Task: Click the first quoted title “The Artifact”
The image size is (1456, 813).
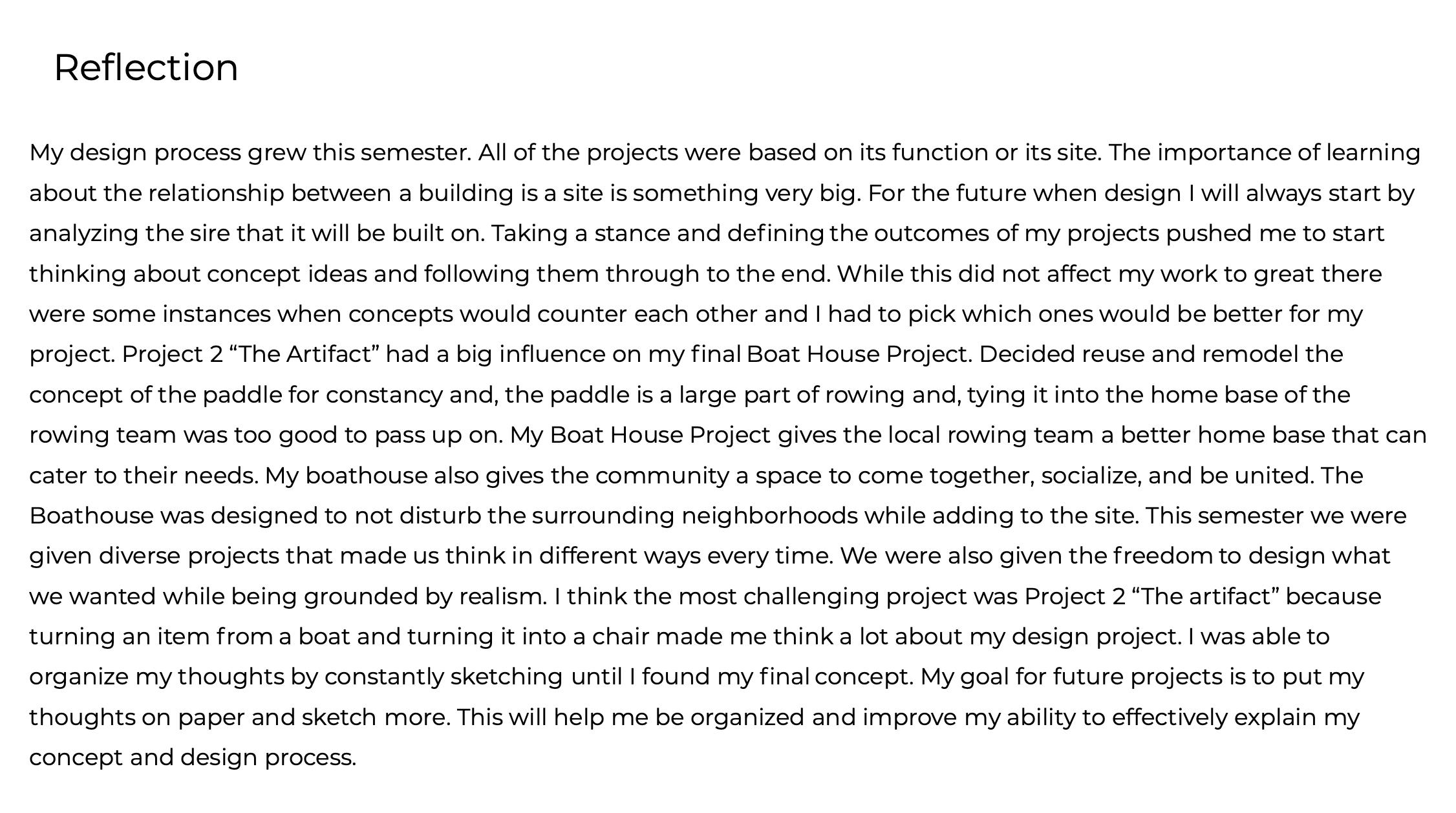Action: click(x=305, y=354)
